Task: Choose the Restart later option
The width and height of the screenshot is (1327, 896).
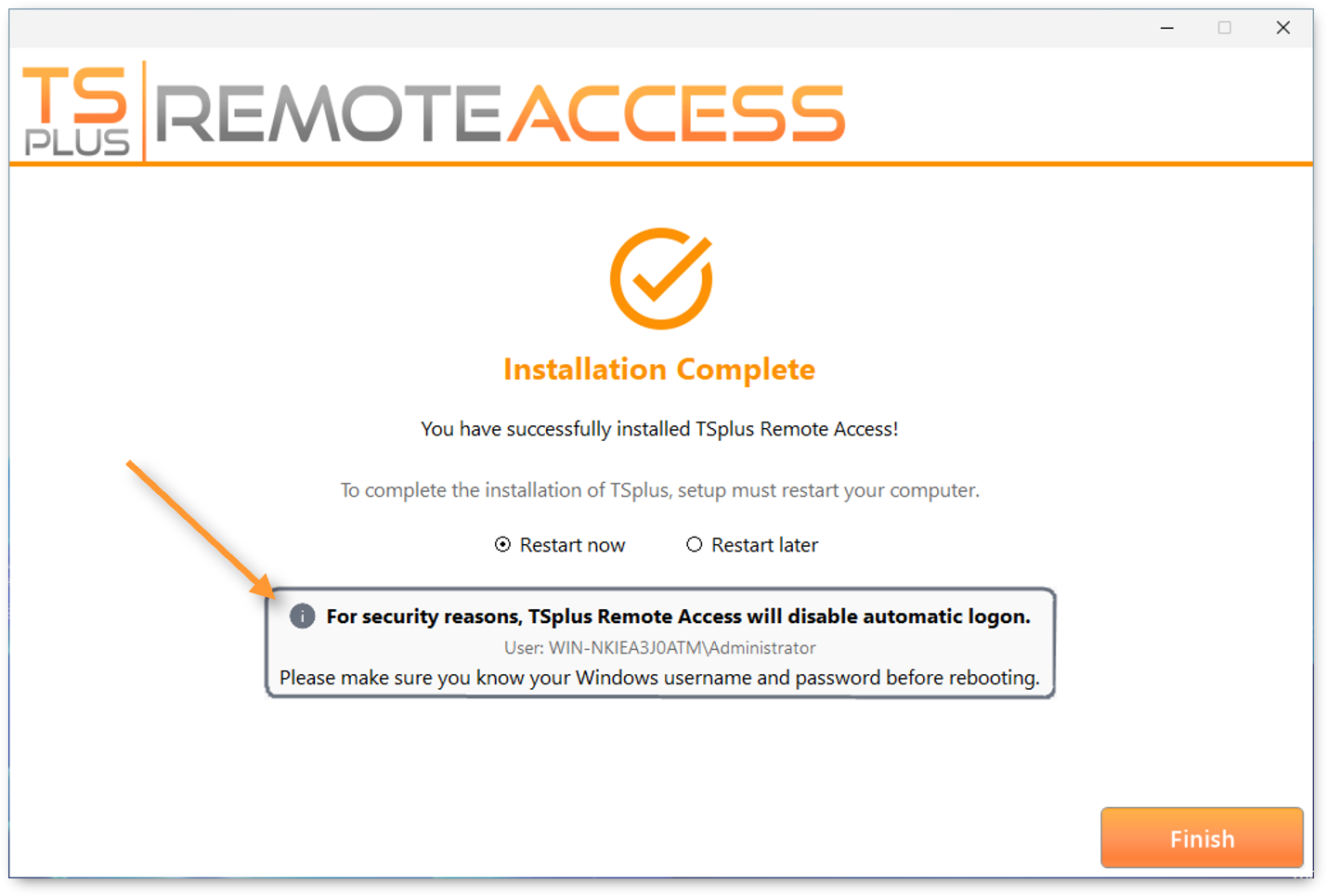Action: (x=695, y=545)
